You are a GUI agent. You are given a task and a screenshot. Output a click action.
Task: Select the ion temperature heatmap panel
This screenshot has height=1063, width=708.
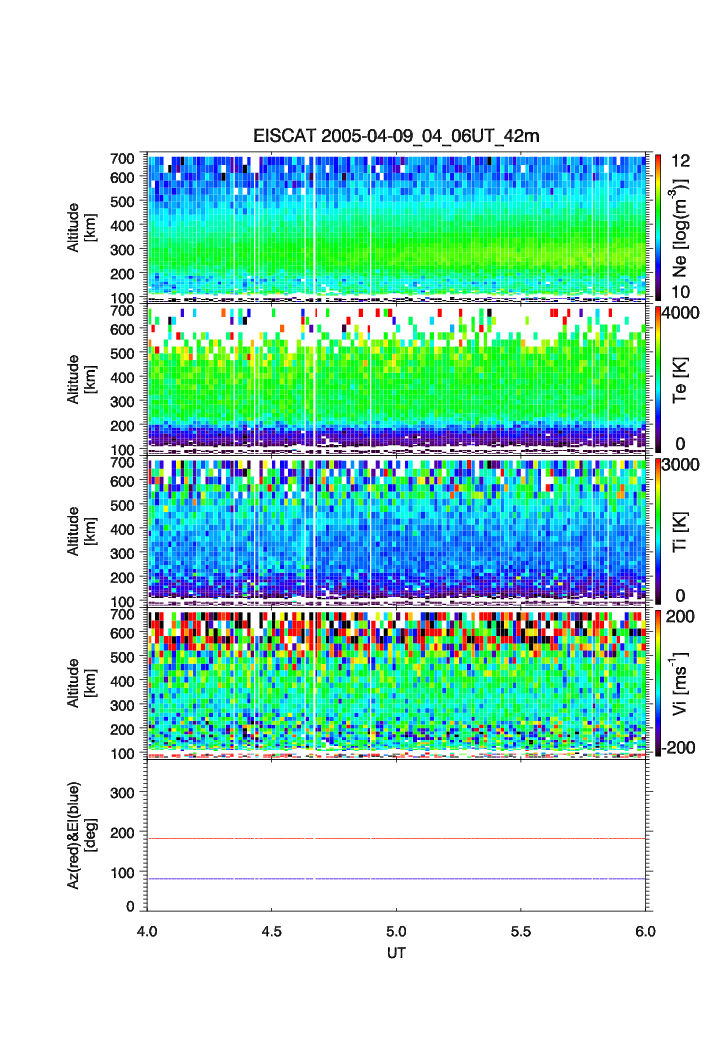(396, 531)
